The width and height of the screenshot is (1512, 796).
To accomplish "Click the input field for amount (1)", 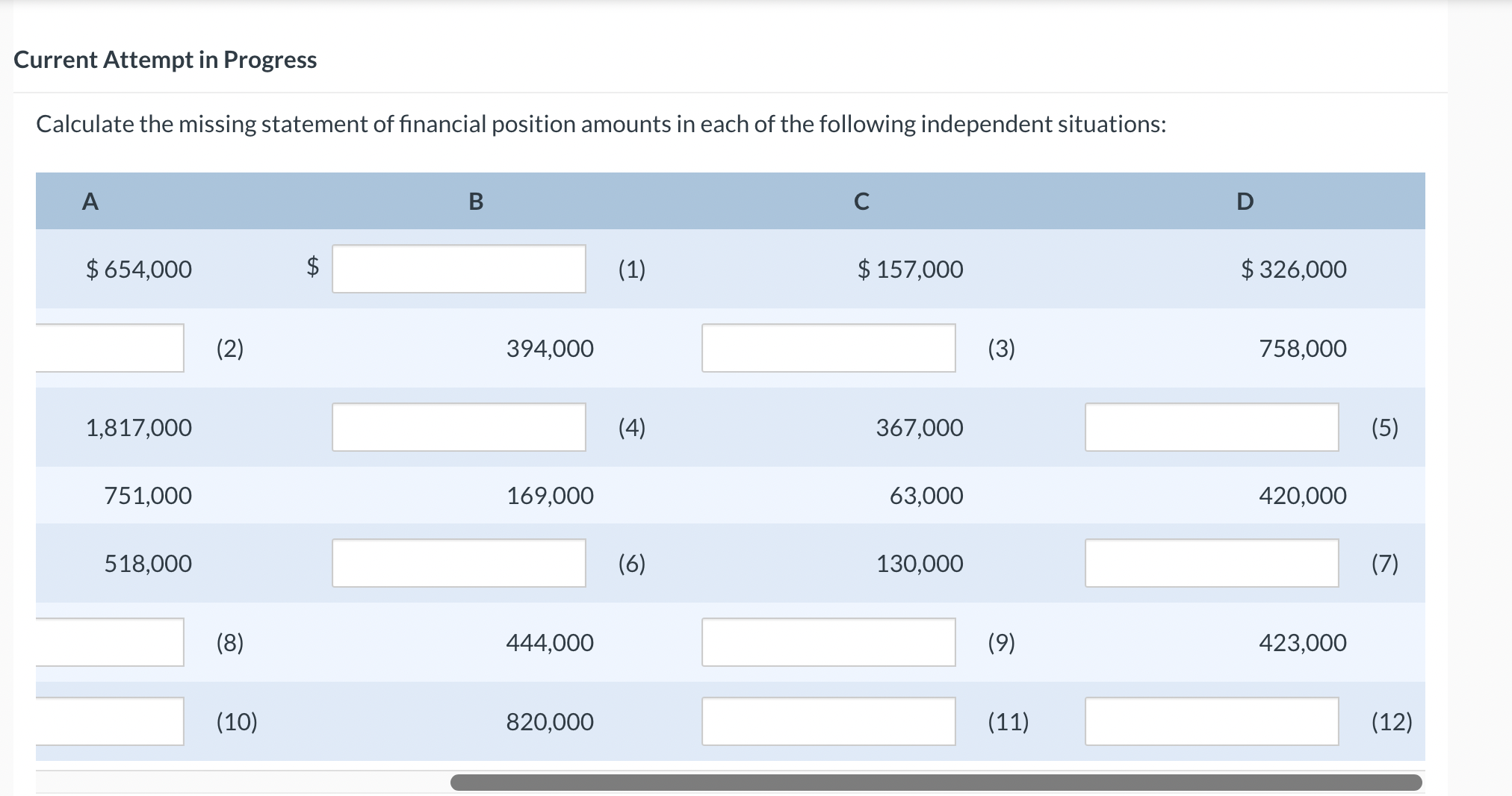I will click(459, 268).
